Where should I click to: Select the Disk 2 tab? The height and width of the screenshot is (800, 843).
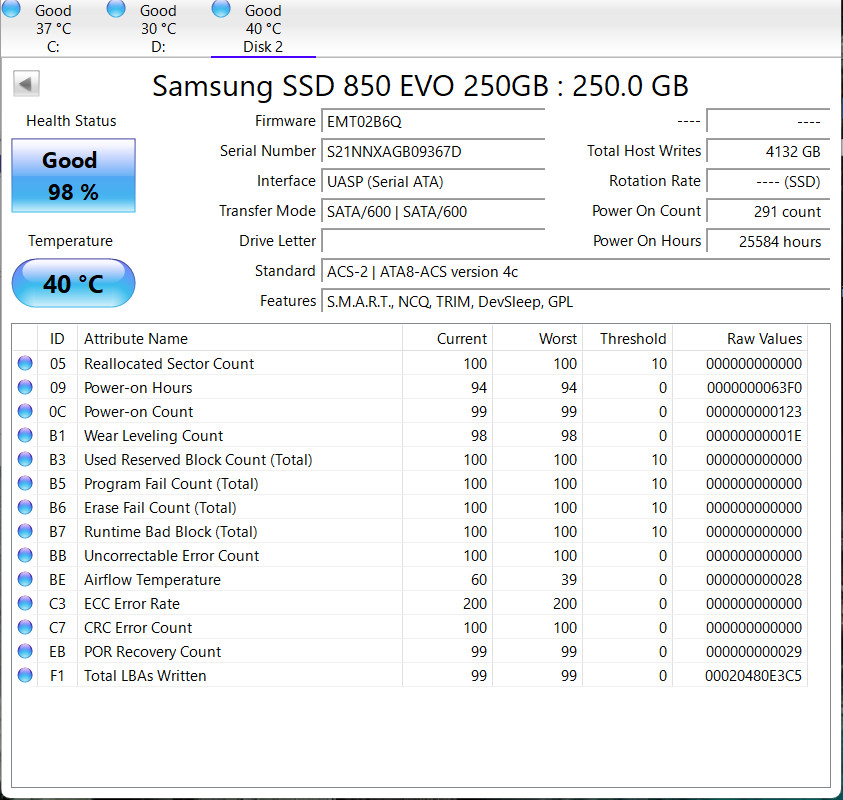tap(263, 29)
